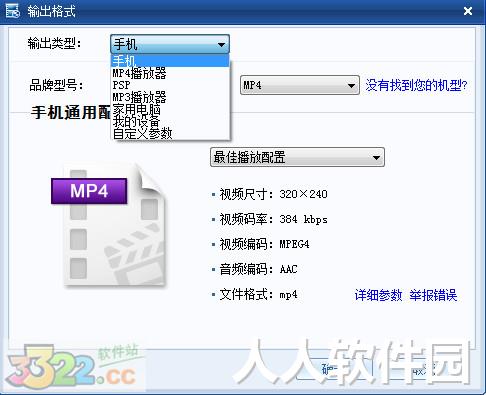Click the 举报错误 link

(x=433, y=295)
